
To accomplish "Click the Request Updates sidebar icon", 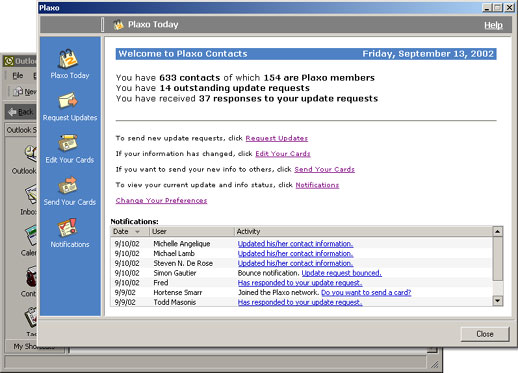I will click(x=69, y=101).
